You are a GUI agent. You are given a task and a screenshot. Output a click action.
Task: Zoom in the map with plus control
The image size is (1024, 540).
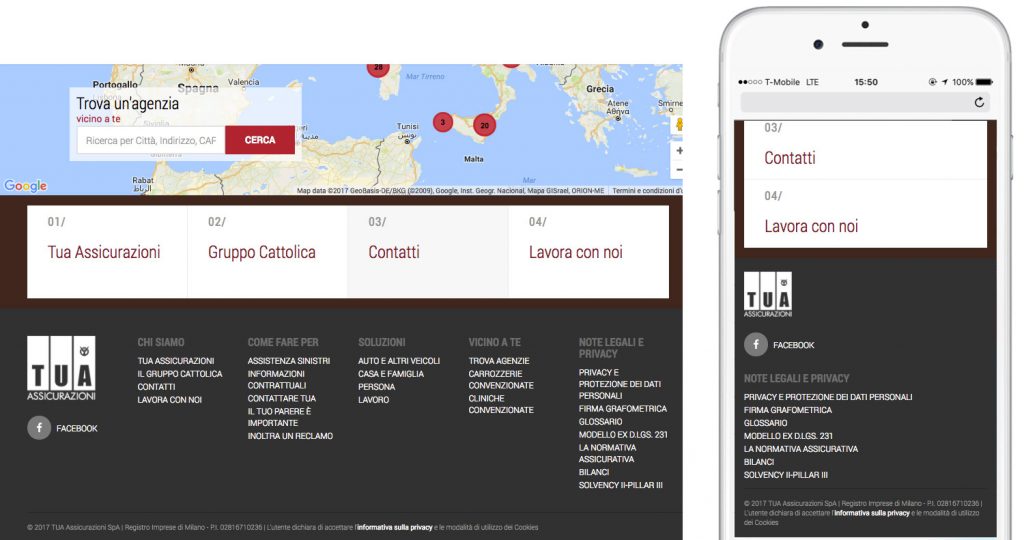(679, 150)
